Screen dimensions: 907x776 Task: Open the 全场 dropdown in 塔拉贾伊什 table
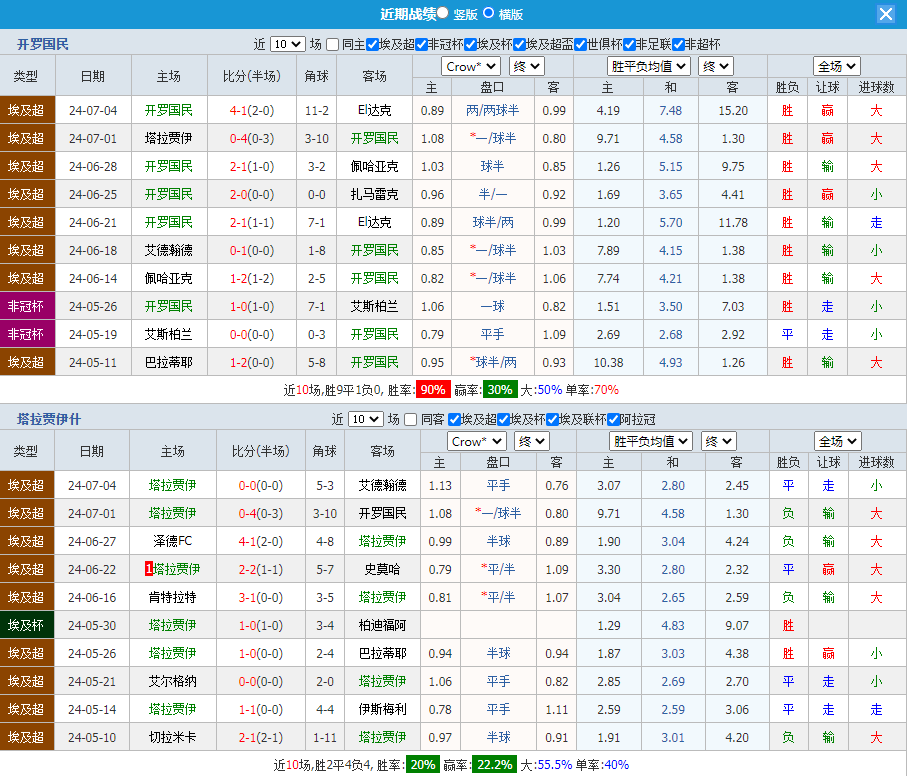click(x=837, y=441)
